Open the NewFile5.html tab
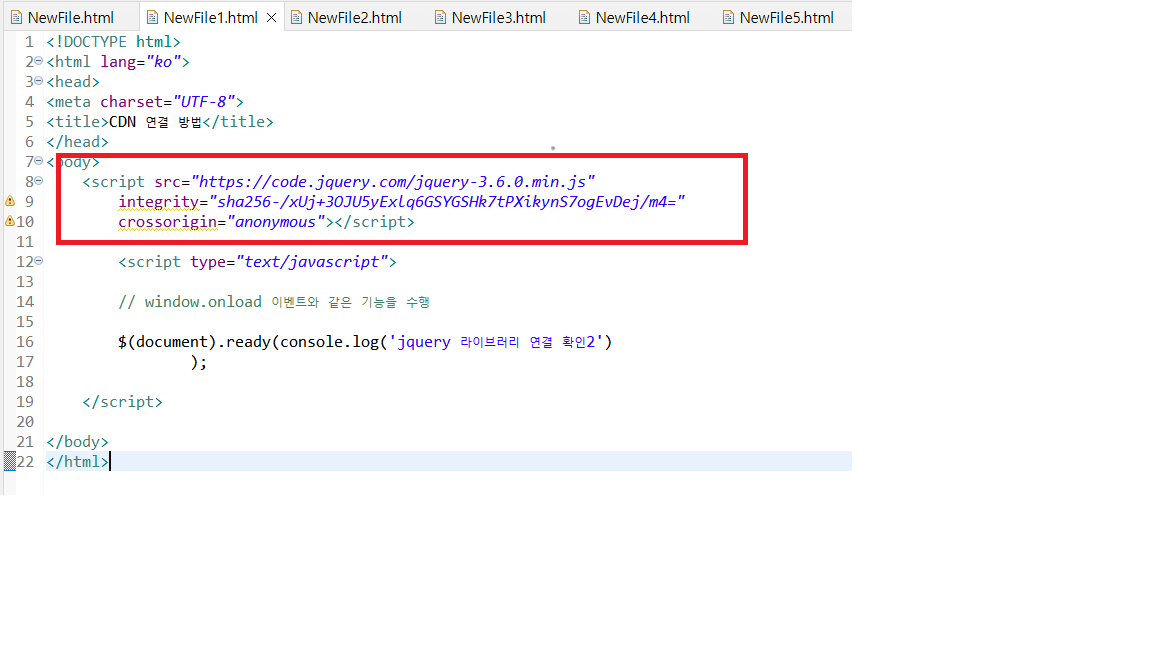 (x=786, y=18)
